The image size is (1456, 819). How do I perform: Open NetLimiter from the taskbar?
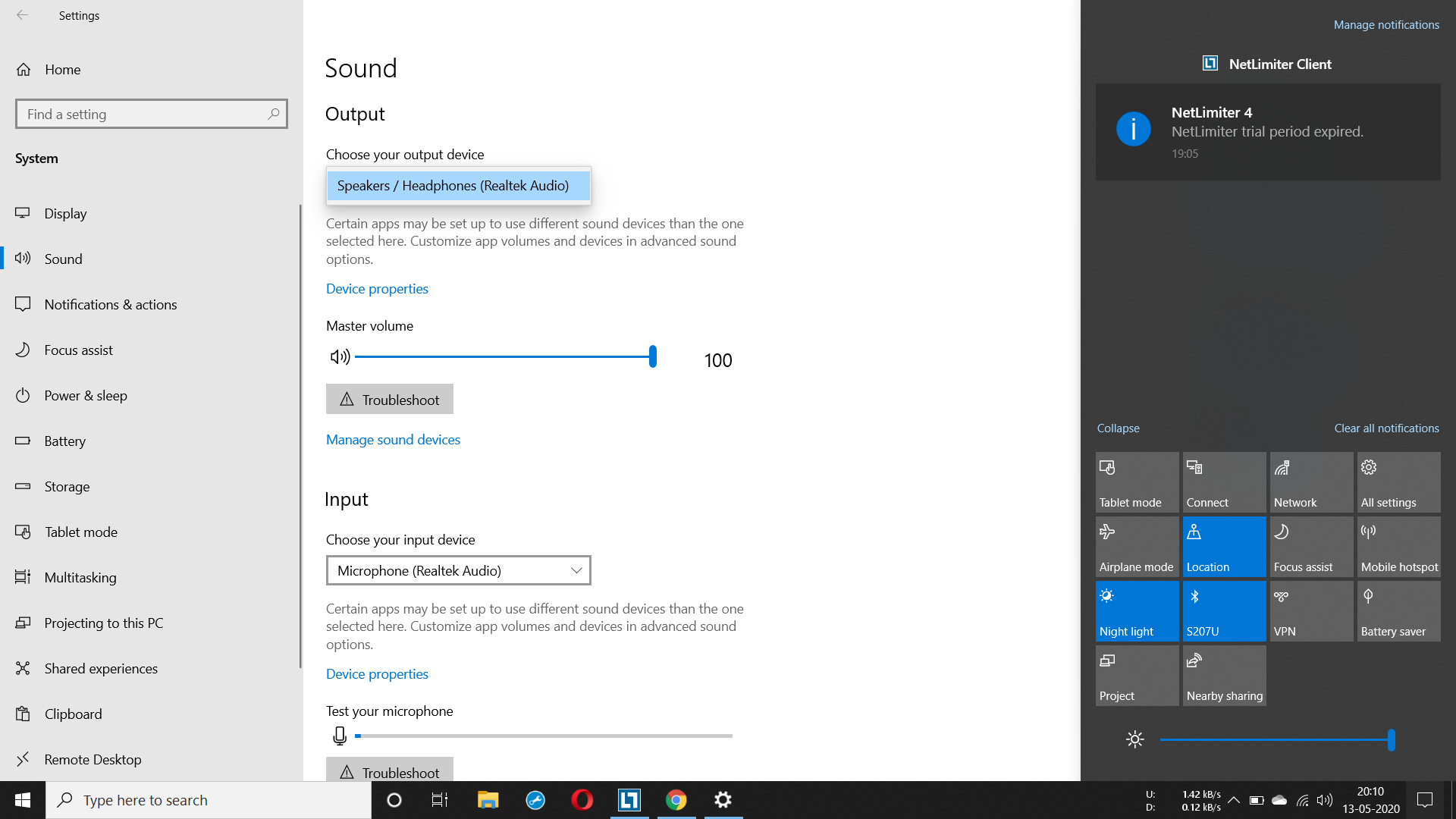629,800
